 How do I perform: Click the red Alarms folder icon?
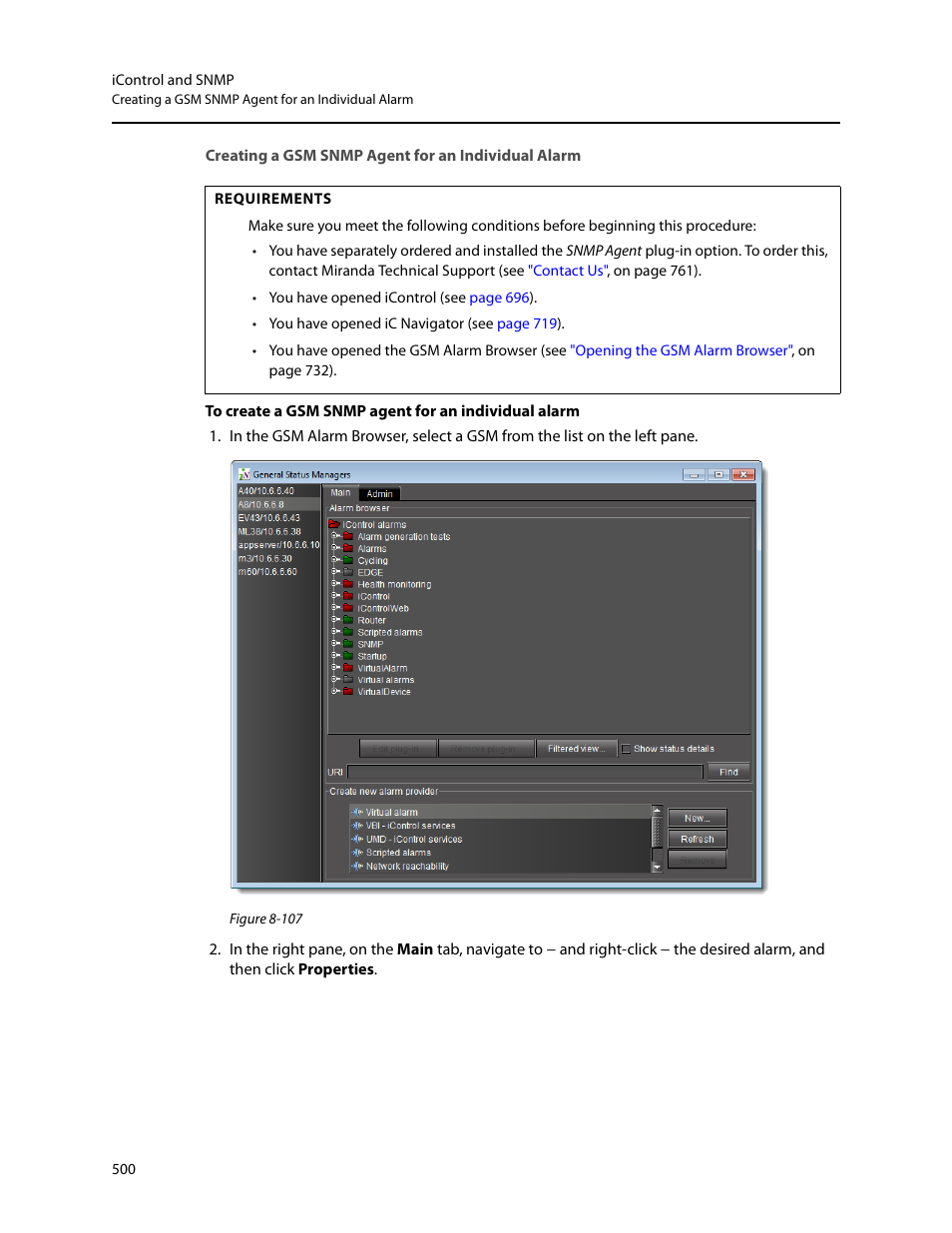(x=348, y=548)
